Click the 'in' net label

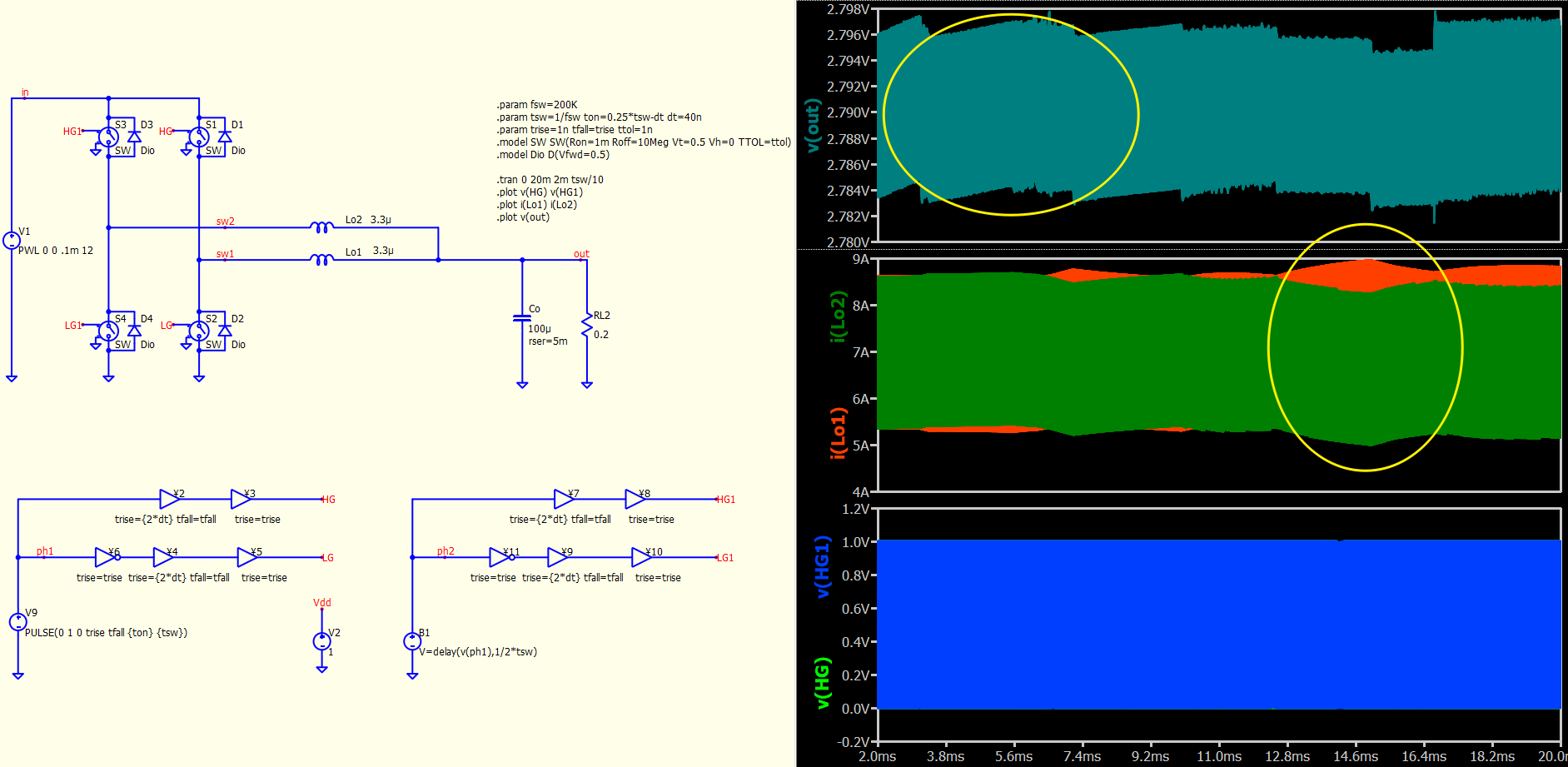point(25,92)
